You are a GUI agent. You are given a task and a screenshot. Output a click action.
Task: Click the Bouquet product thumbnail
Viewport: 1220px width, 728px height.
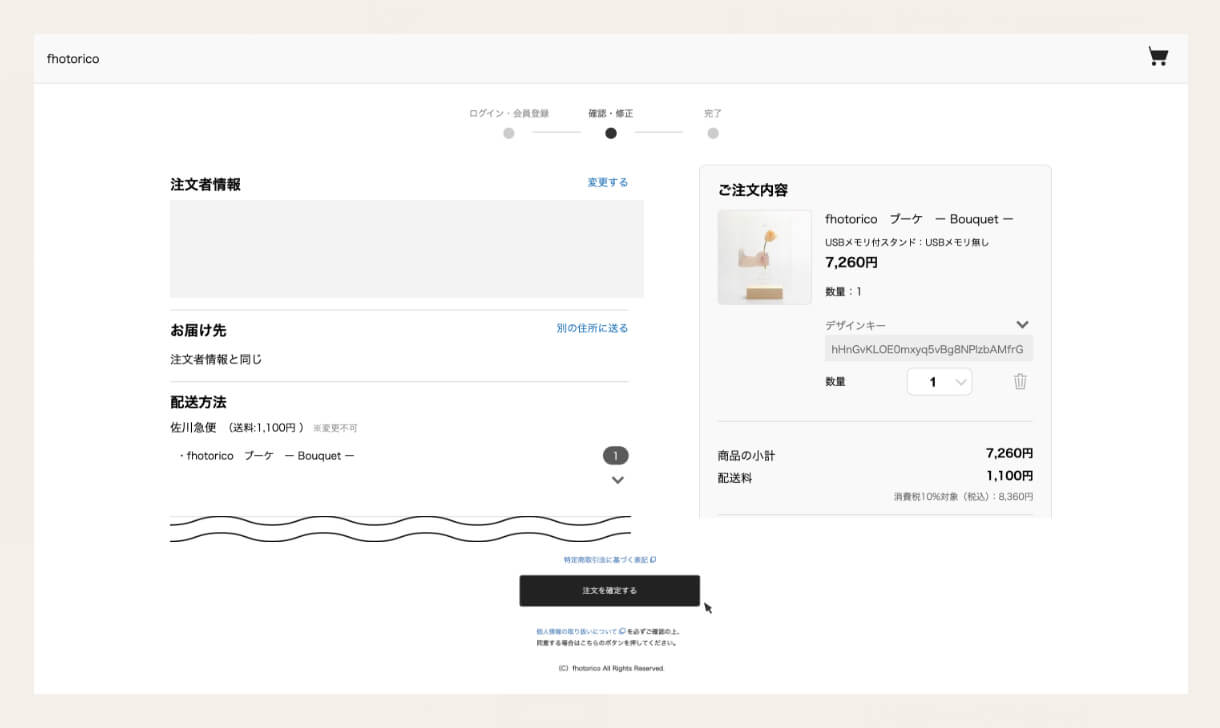pyautogui.click(x=764, y=257)
